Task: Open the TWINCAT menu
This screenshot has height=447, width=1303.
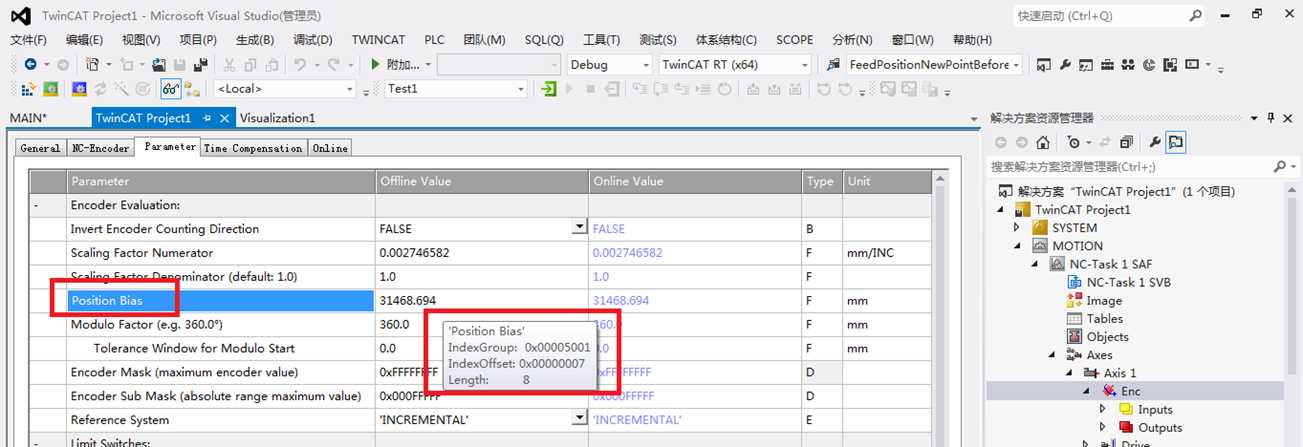Action: (x=378, y=40)
